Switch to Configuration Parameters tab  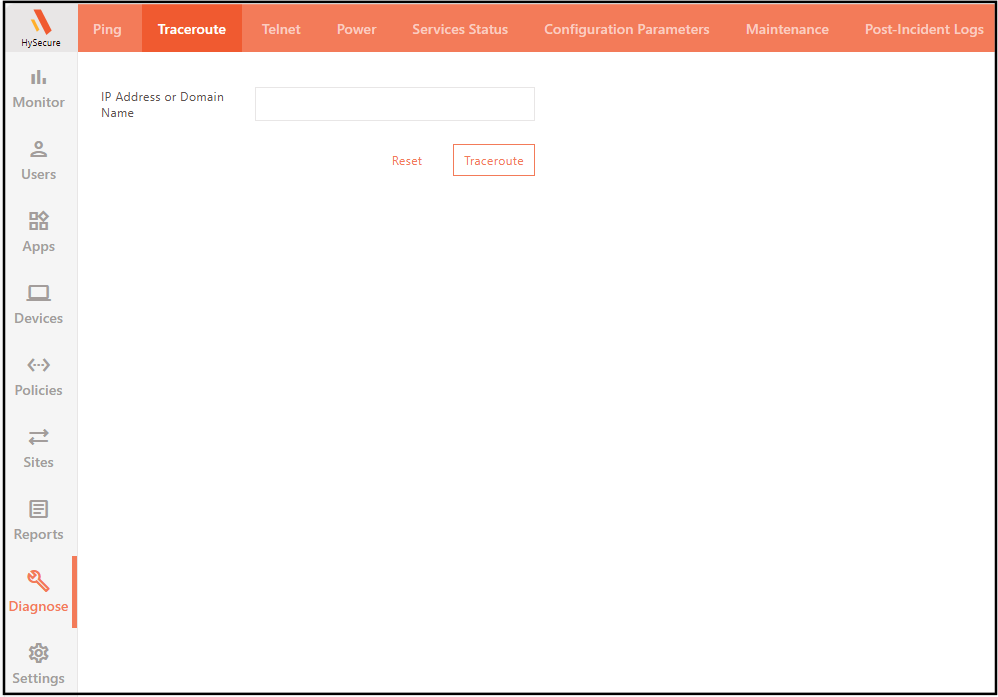(x=627, y=29)
